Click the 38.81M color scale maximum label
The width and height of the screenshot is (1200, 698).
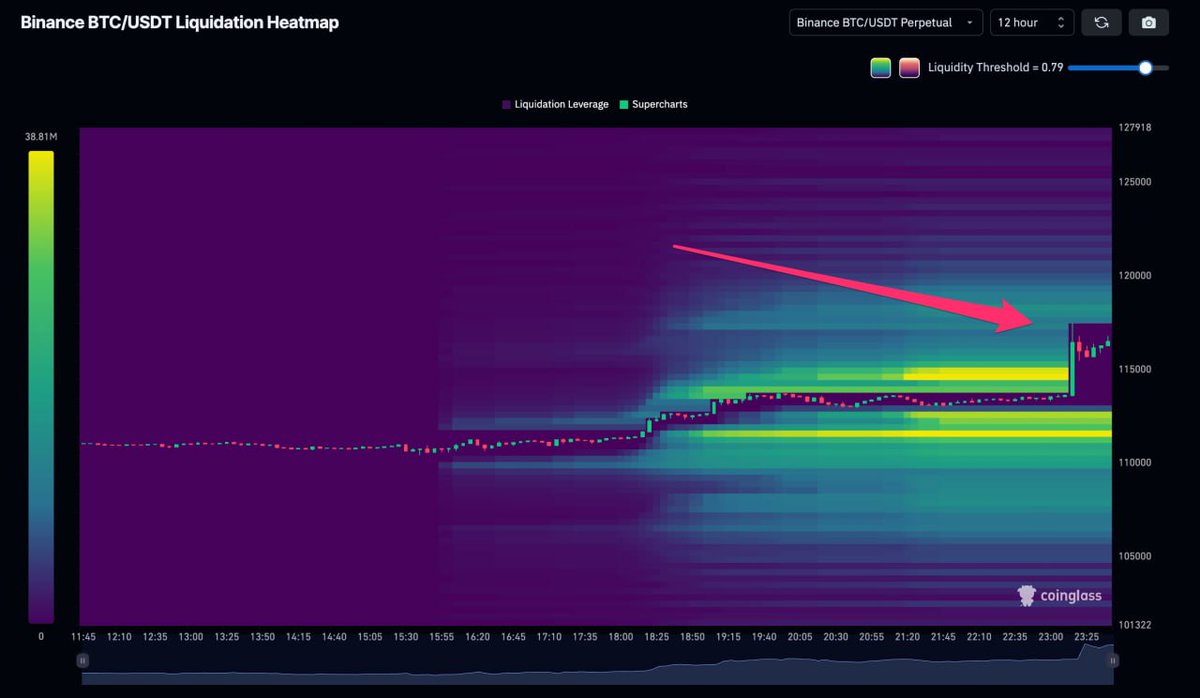coord(41,136)
